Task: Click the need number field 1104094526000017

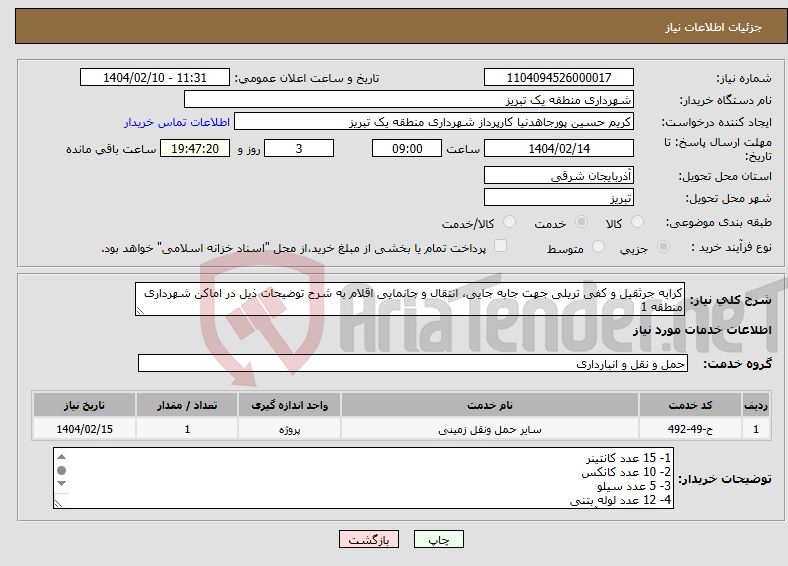Action: tap(558, 77)
